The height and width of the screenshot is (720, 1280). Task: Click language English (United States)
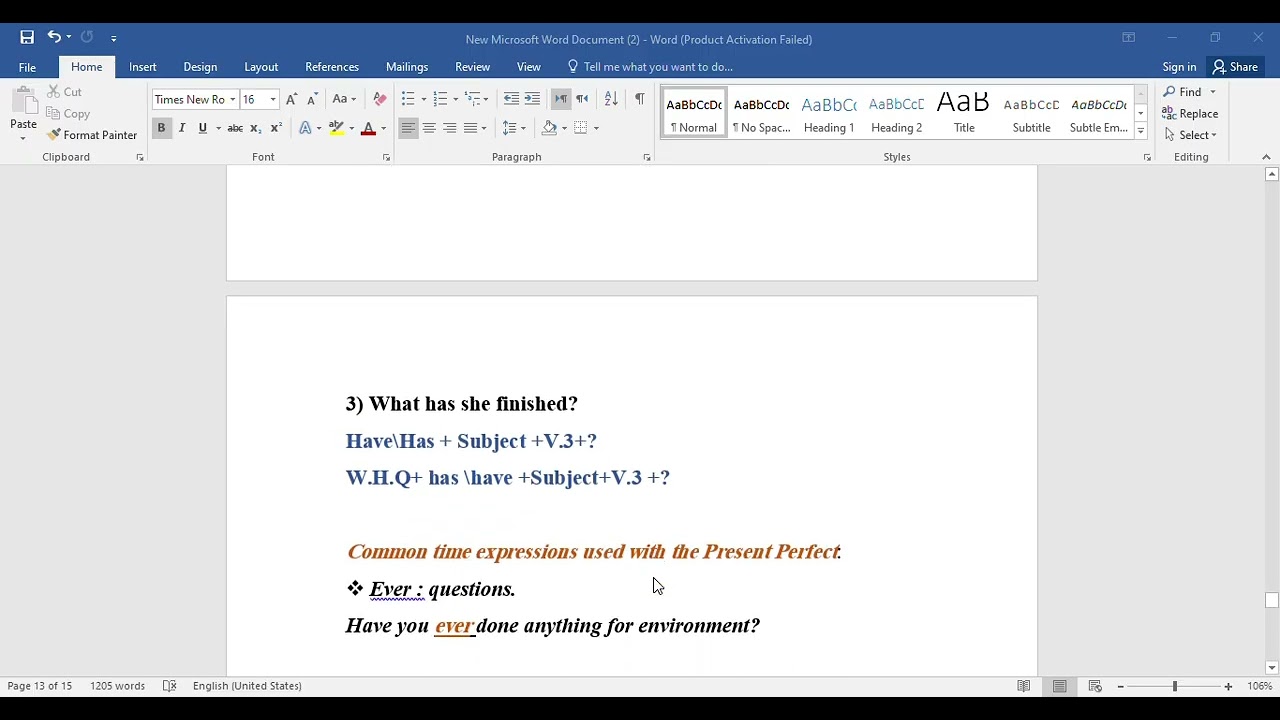[247, 686]
